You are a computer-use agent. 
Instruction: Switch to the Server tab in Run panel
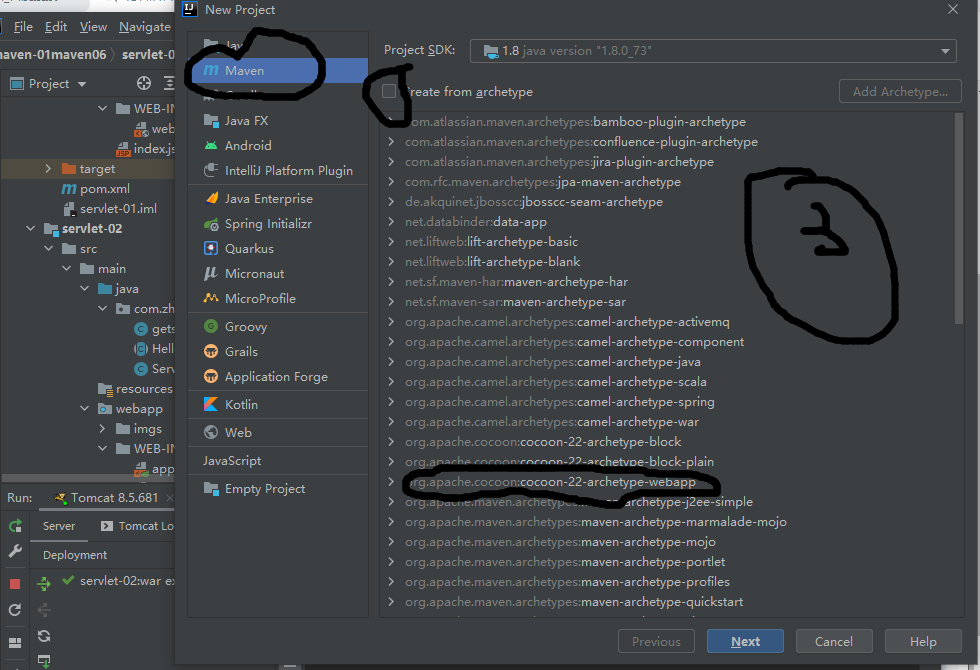pos(59,526)
